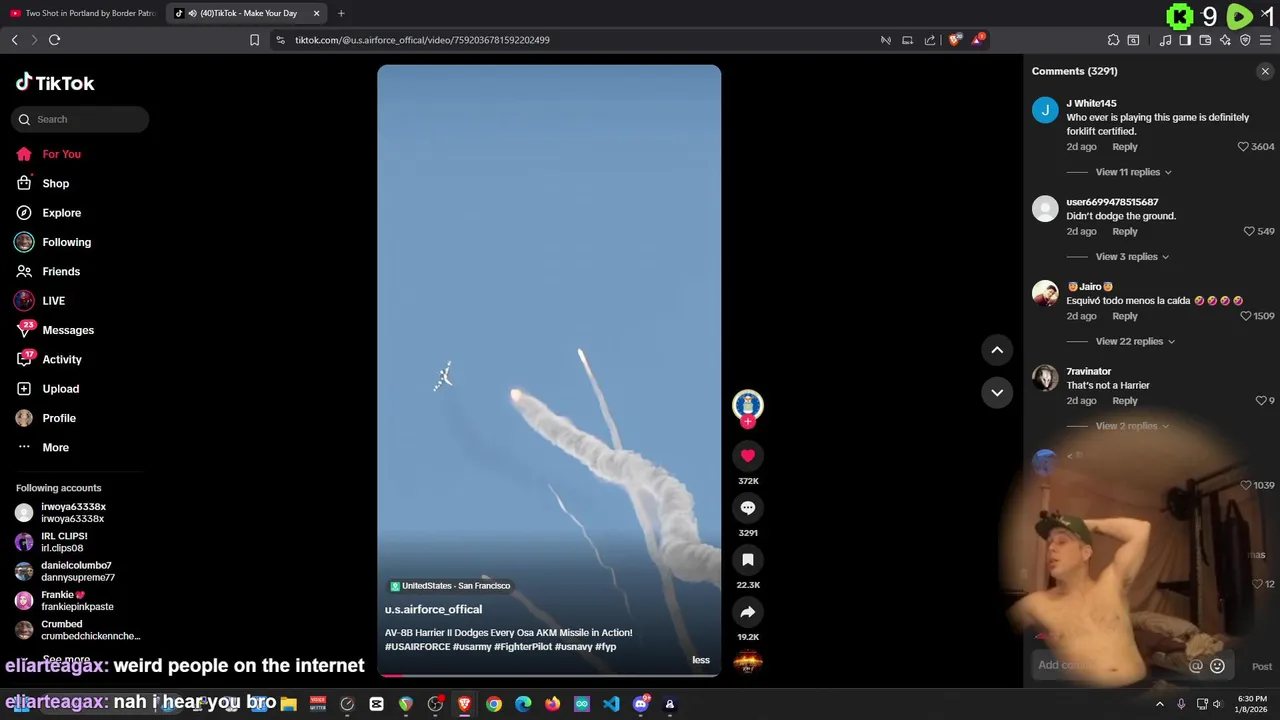Reply to J White145's comment

click(x=1125, y=147)
